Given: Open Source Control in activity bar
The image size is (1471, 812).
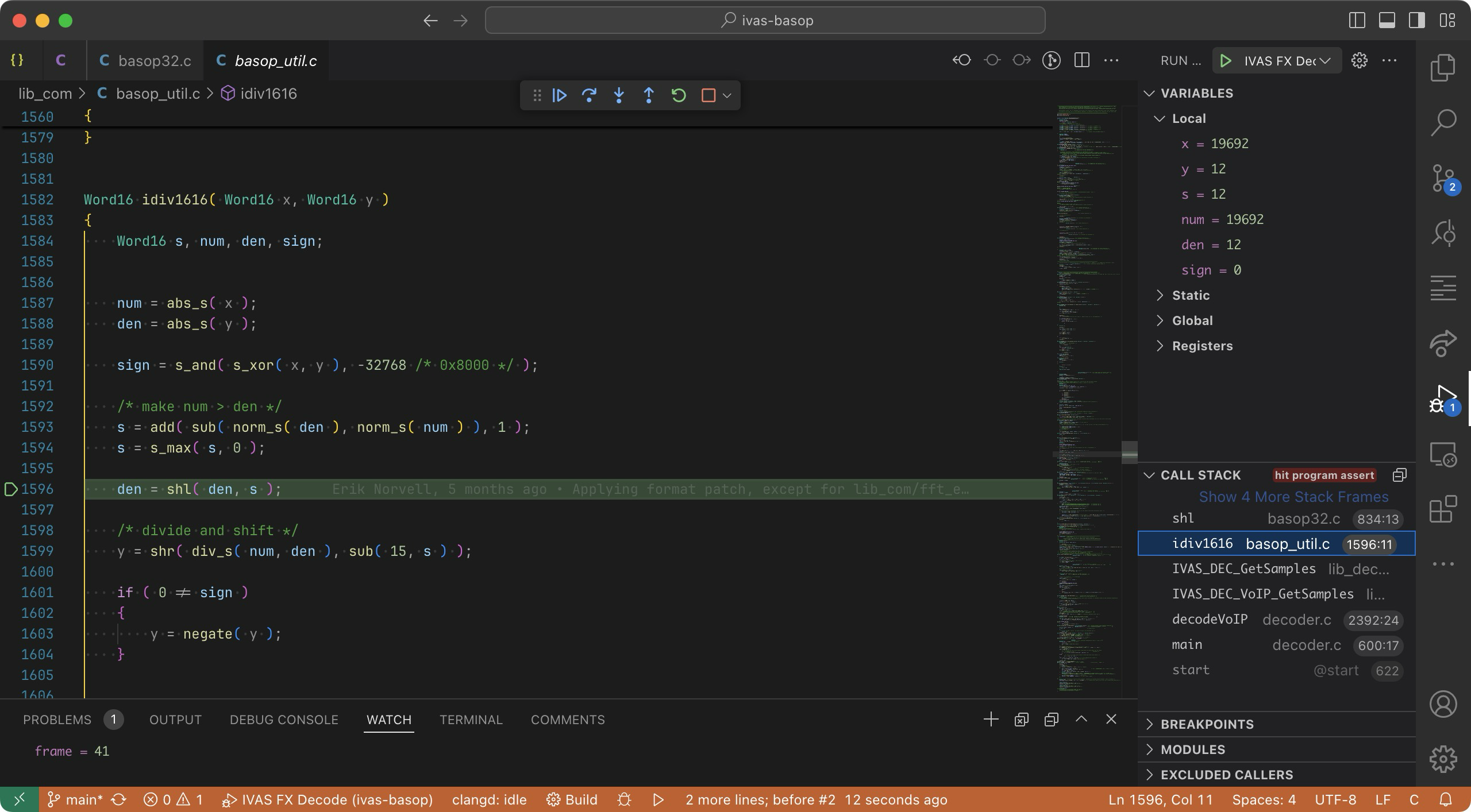Looking at the screenshot, I should click(1443, 179).
